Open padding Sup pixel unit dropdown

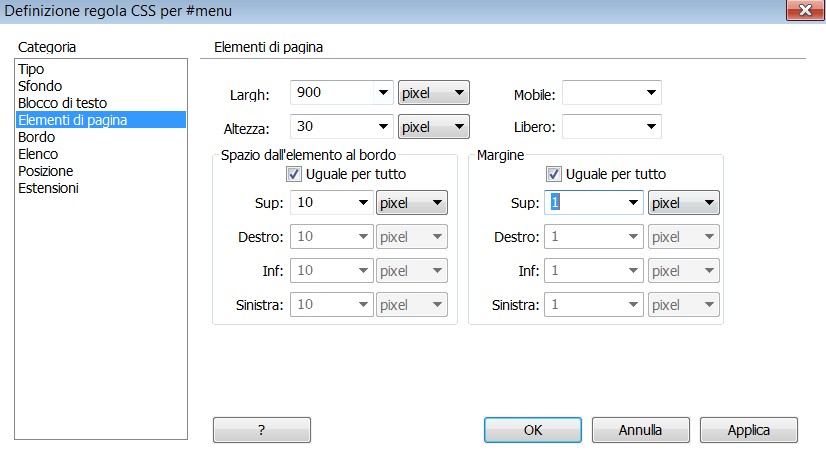click(411, 203)
